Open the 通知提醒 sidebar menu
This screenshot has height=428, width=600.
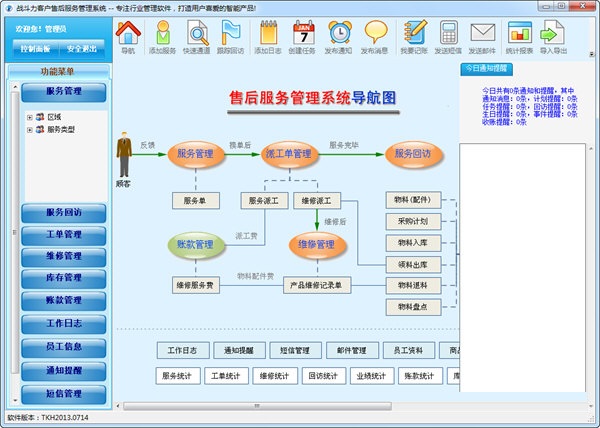64,371
